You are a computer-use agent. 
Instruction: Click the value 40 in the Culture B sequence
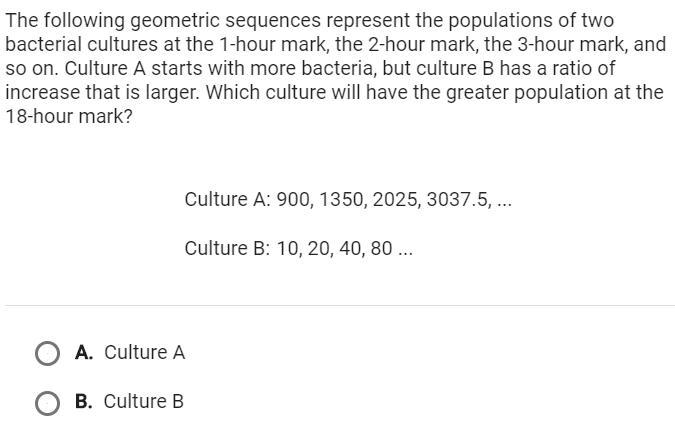pos(350,249)
